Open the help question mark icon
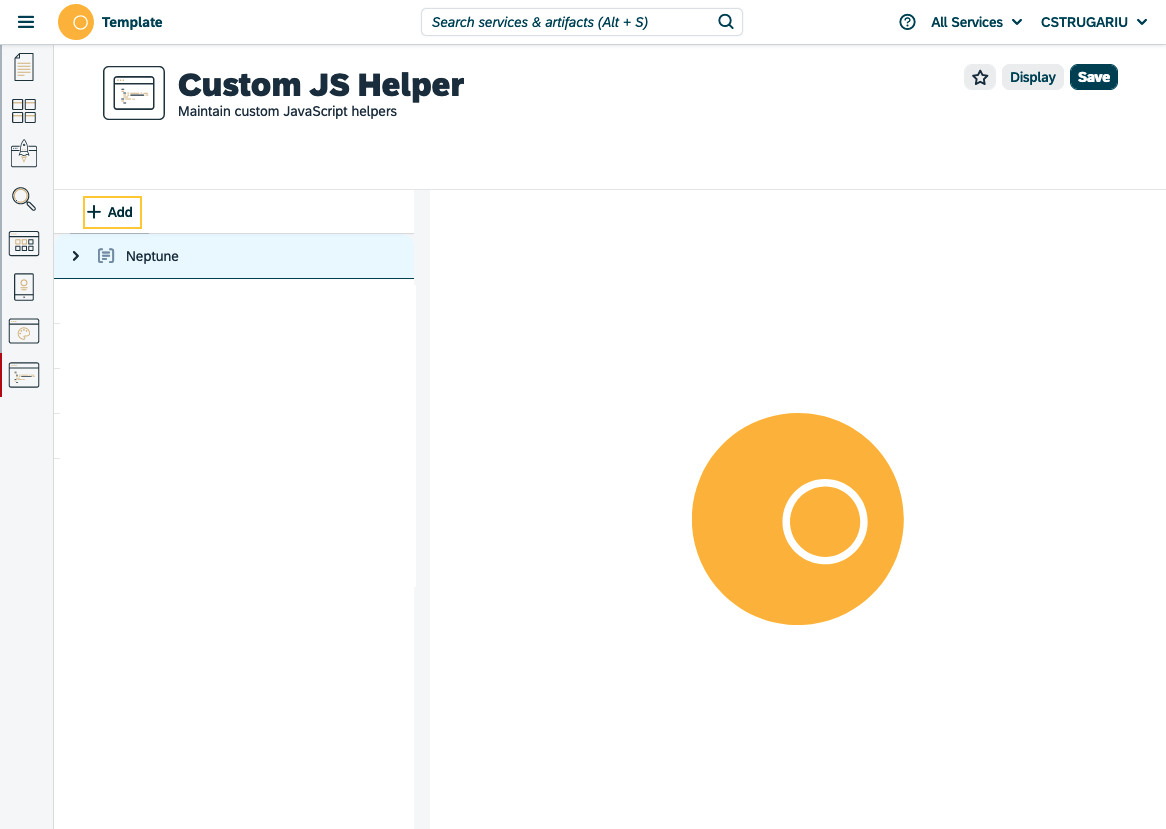This screenshot has width=1166, height=829. click(906, 21)
